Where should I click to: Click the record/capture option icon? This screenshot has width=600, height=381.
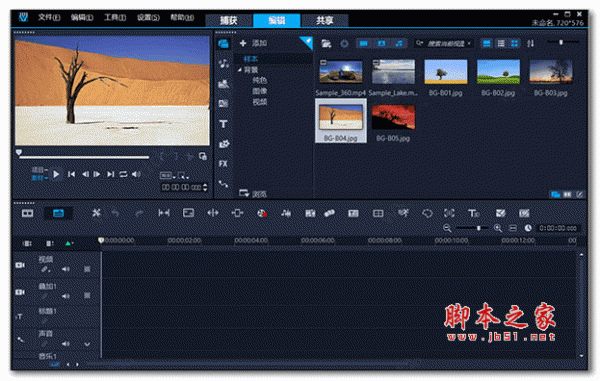coord(262,213)
